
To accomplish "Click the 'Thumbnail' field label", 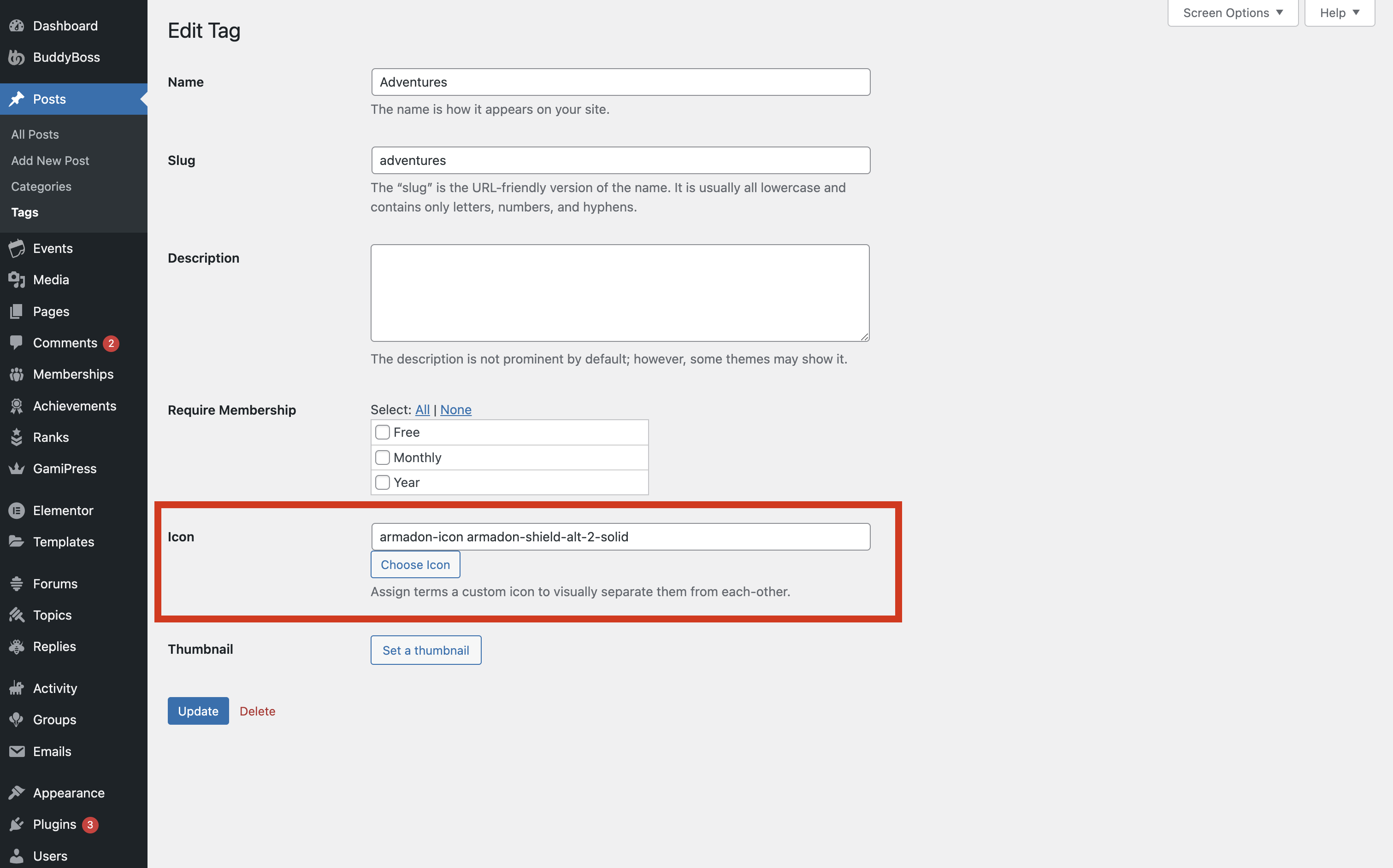I will pyautogui.click(x=201, y=649).
